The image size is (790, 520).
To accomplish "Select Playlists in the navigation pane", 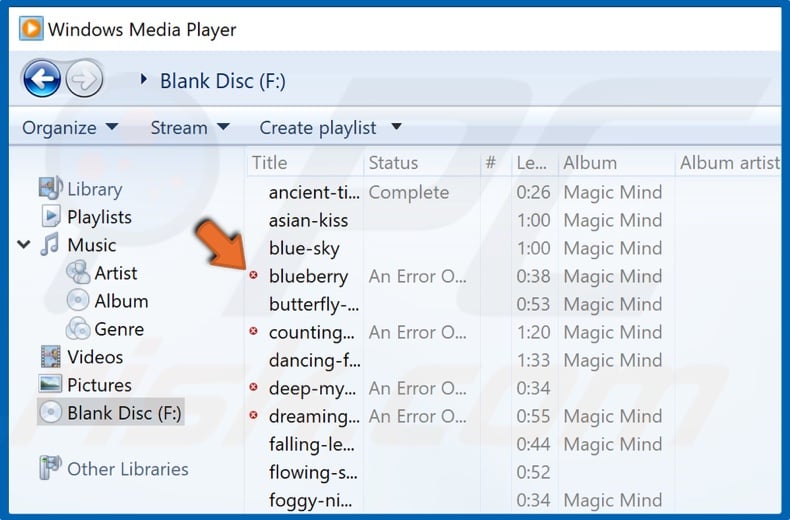I will tap(99, 217).
